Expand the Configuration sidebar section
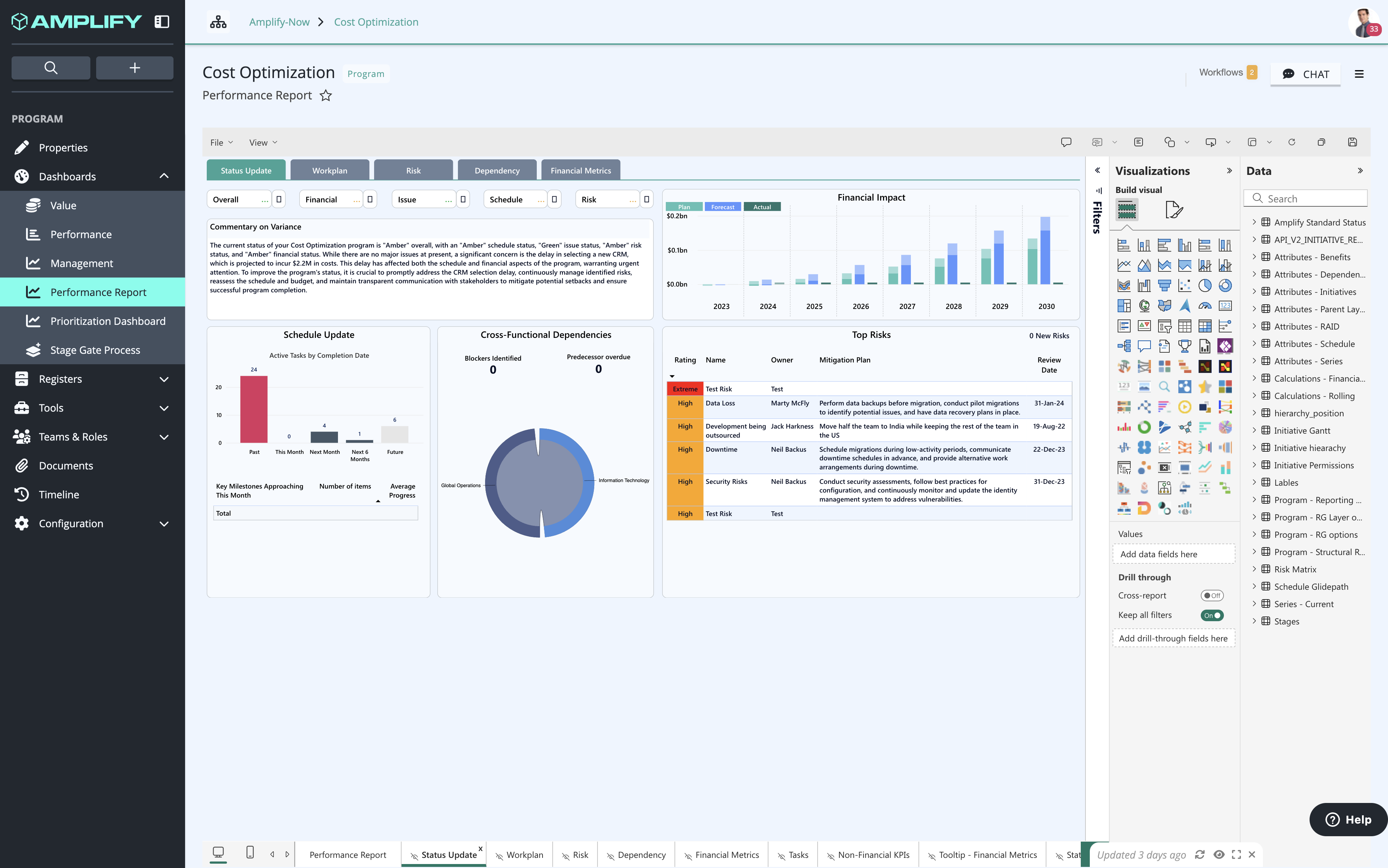This screenshot has width=1388, height=868. (x=164, y=524)
